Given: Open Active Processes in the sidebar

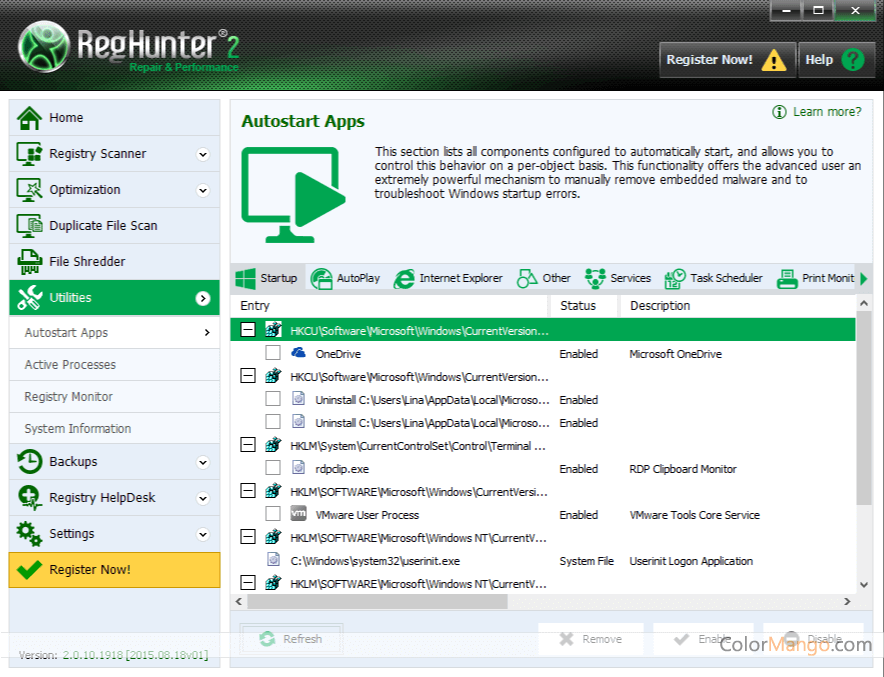Looking at the screenshot, I should (x=114, y=365).
